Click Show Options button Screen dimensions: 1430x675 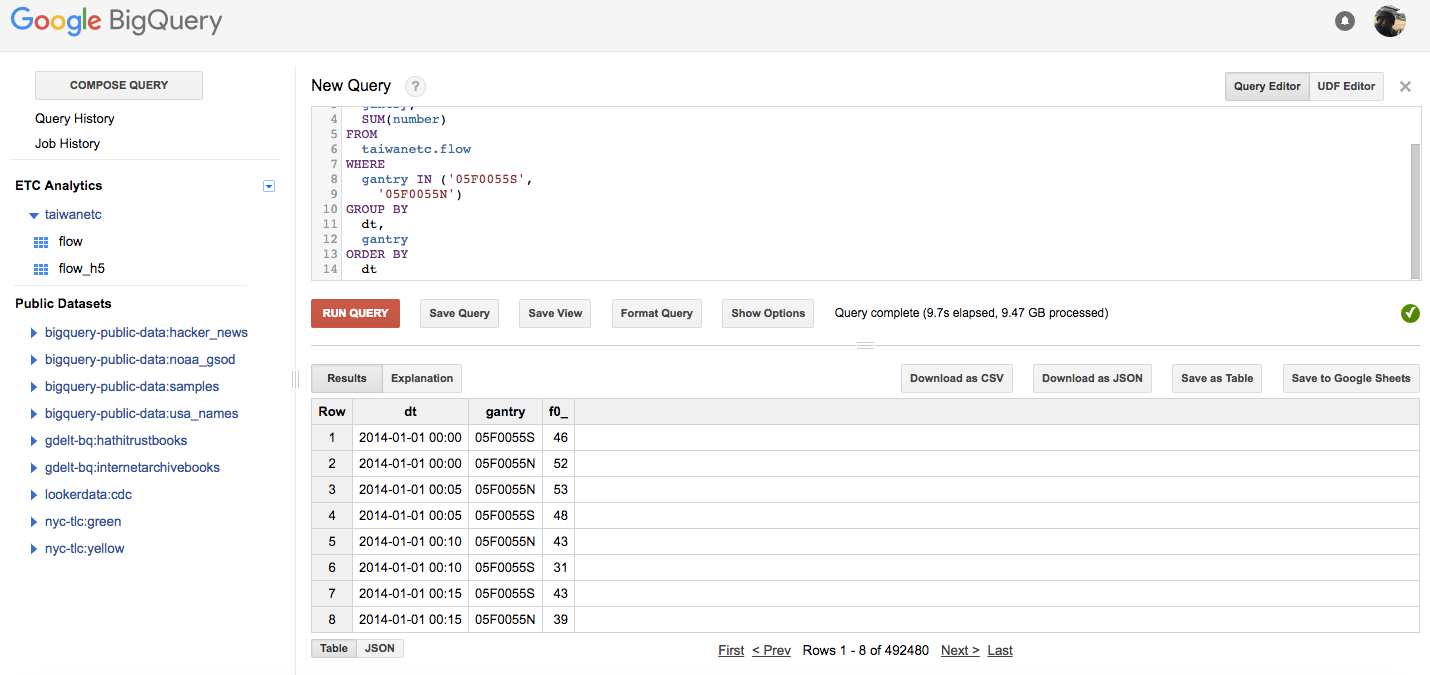tap(768, 313)
